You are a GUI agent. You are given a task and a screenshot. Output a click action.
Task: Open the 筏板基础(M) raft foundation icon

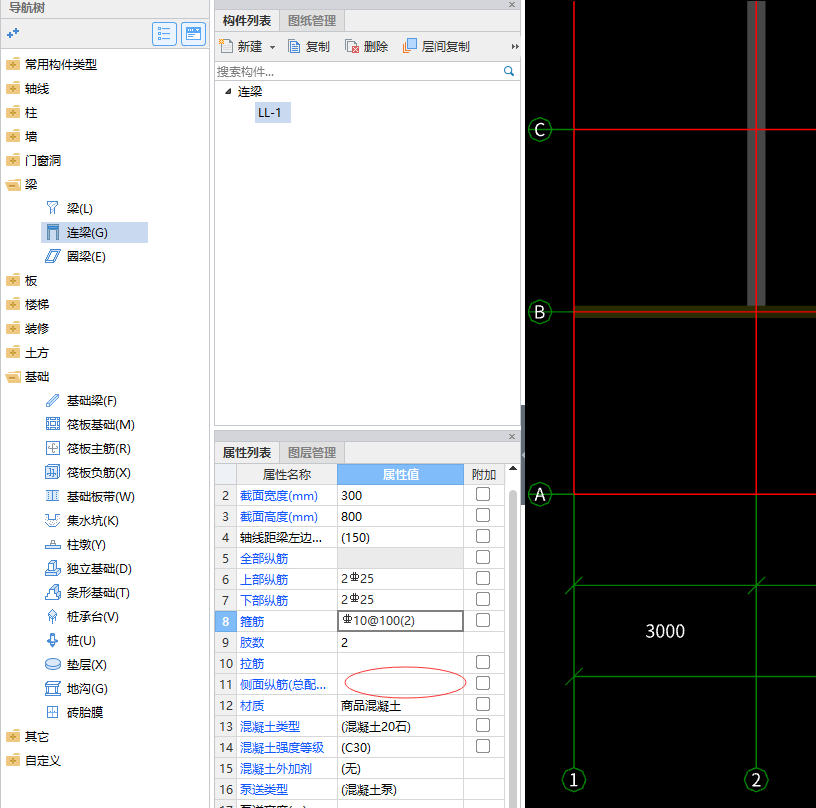point(53,424)
